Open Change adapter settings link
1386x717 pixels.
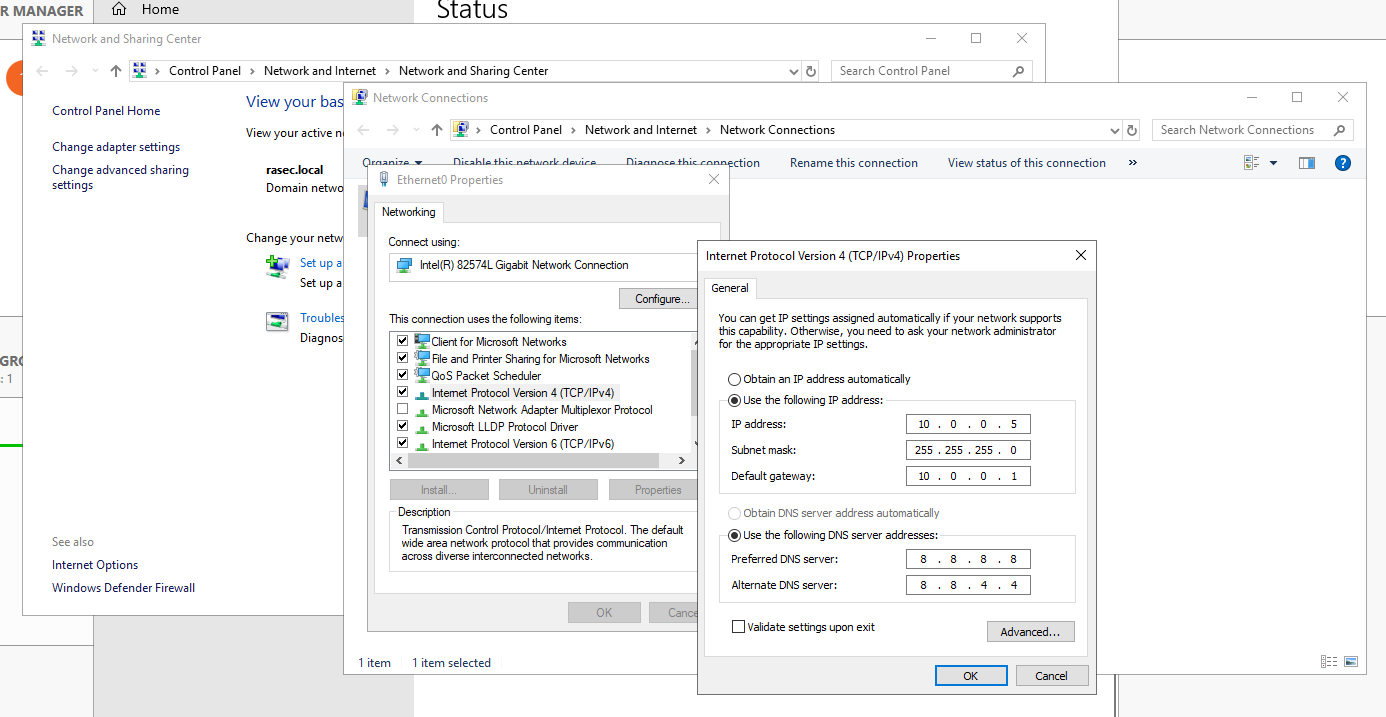[x=116, y=147]
